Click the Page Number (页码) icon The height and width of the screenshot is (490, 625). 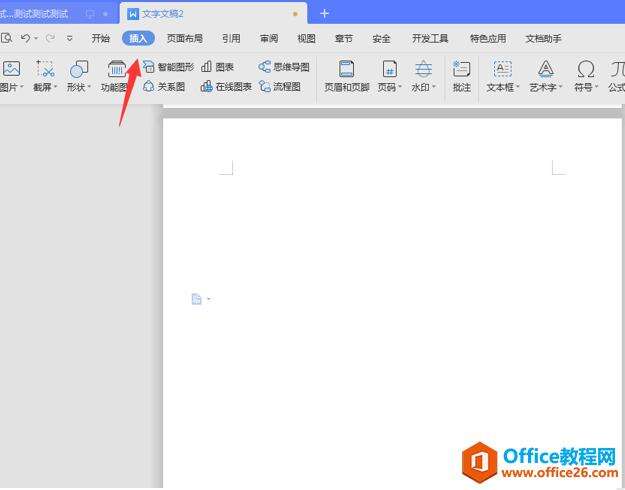click(x=389, y=69)
